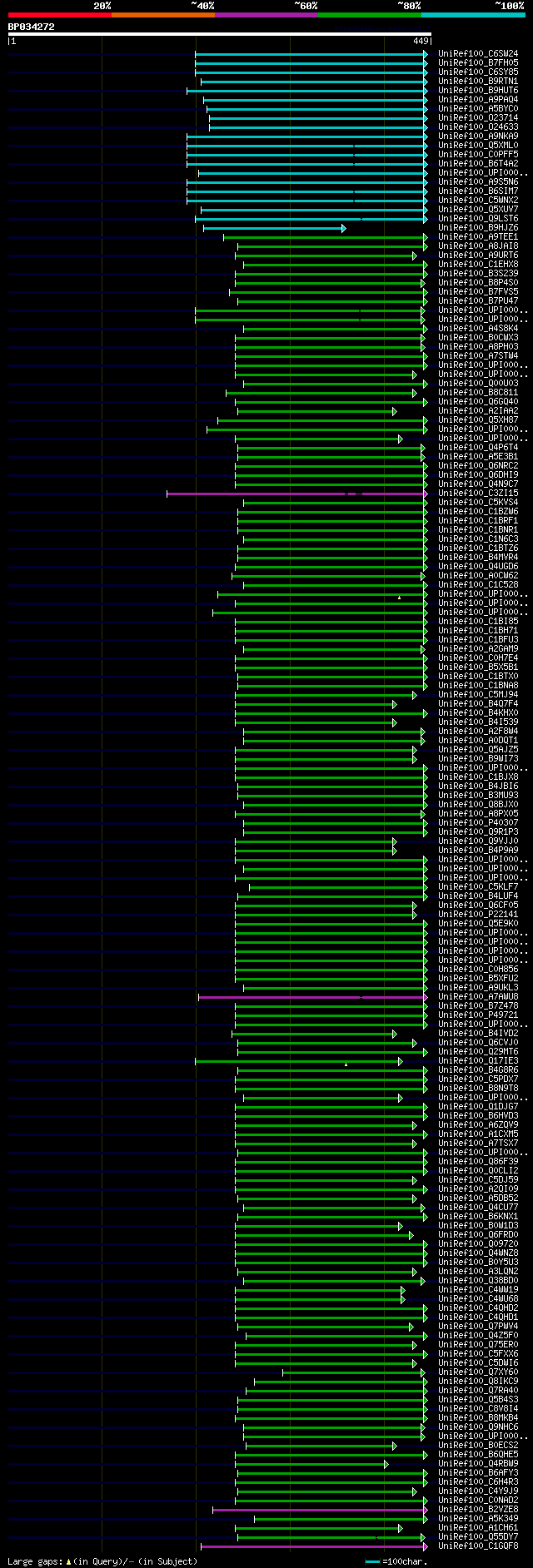Select label UniRef100_B4I539

coord(478,722)
